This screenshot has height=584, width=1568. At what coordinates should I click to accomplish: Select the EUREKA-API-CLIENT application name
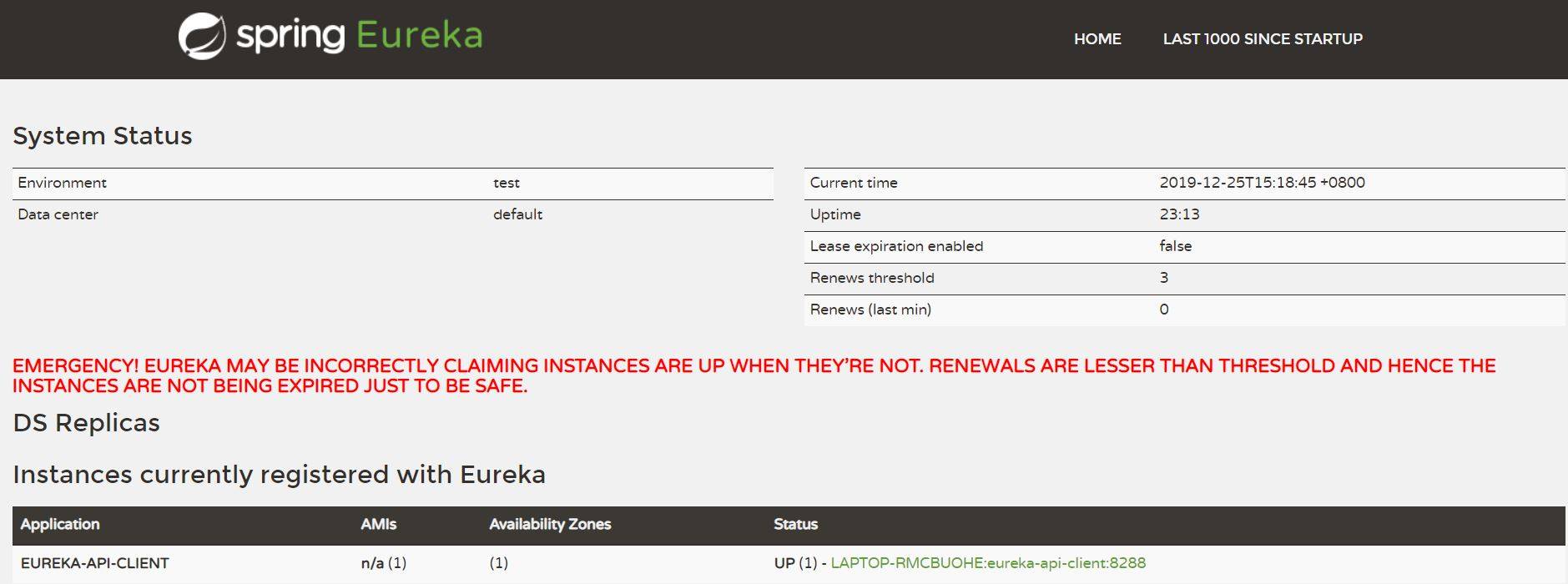(x=94, y=564)
